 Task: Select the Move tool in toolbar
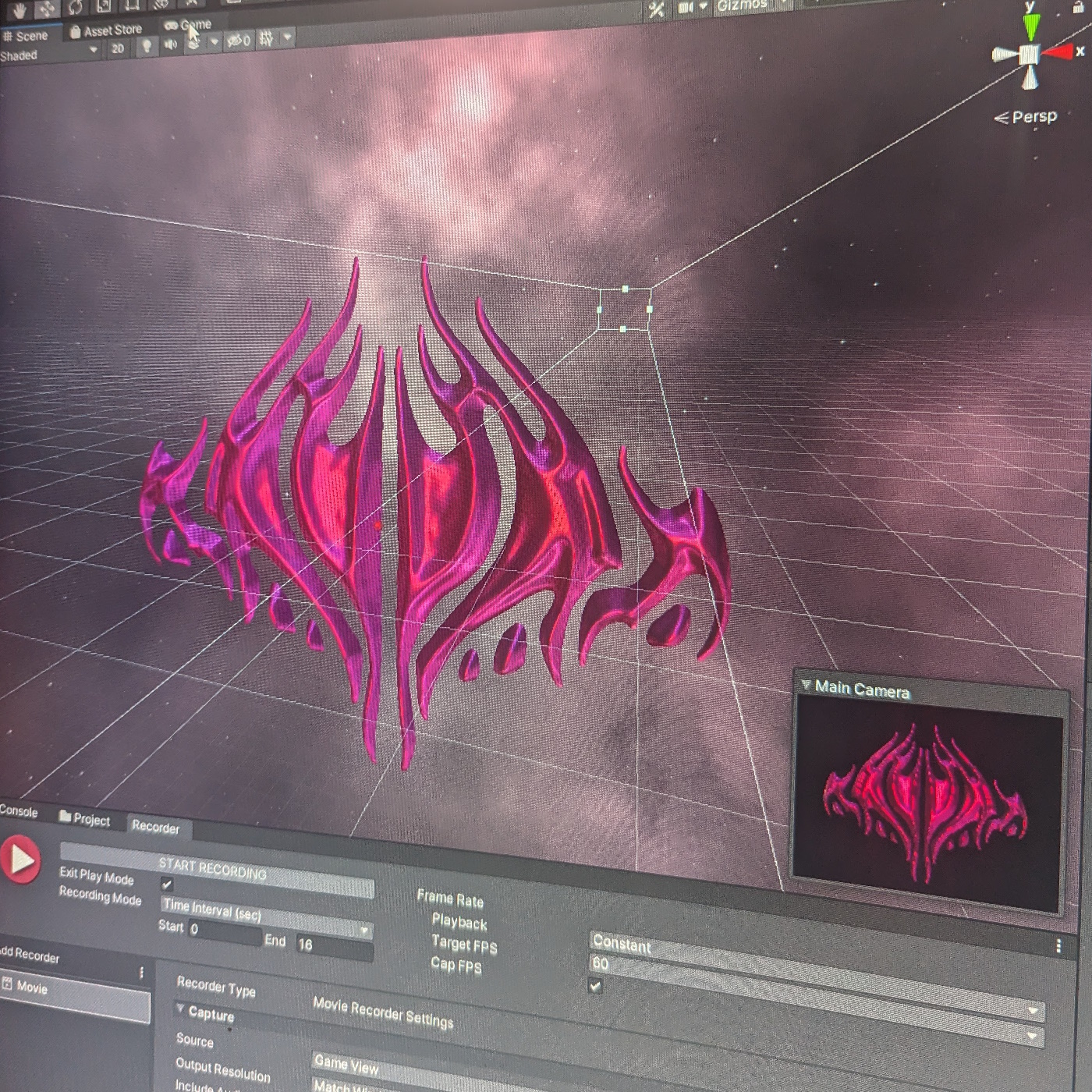point(46,9)
